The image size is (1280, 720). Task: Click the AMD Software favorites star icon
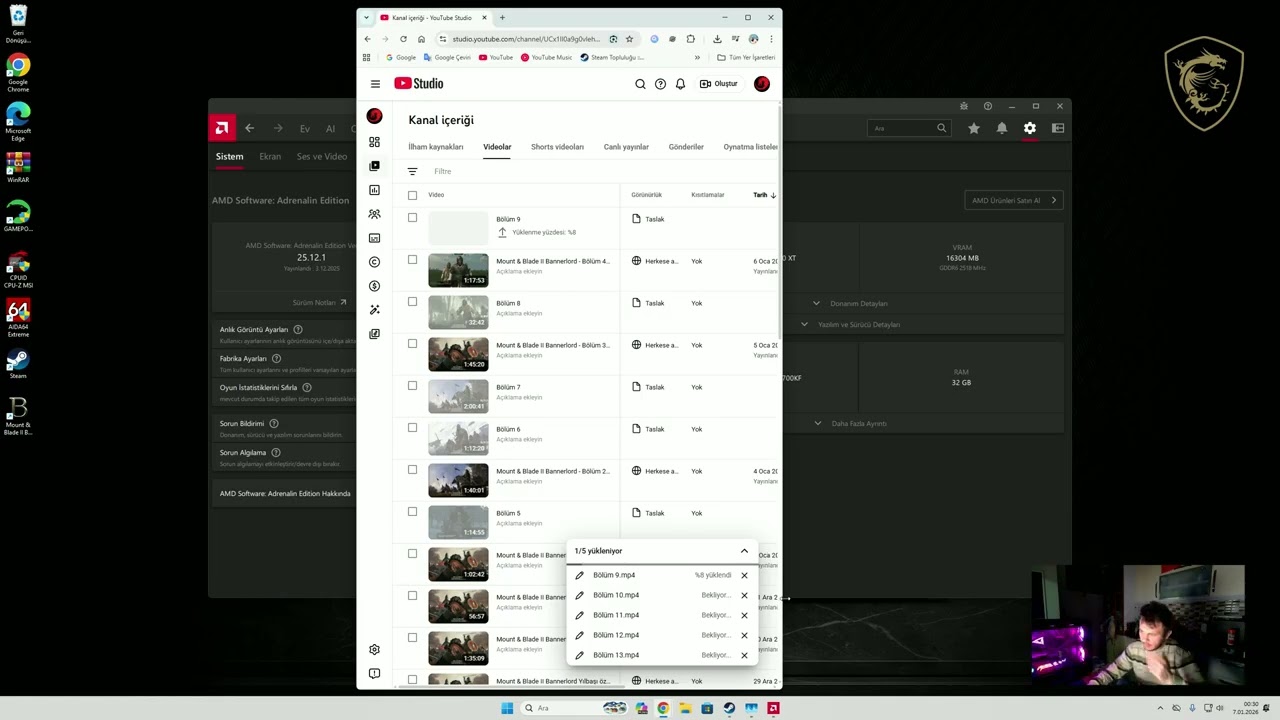pyautogui.click(x=974, y=128)
